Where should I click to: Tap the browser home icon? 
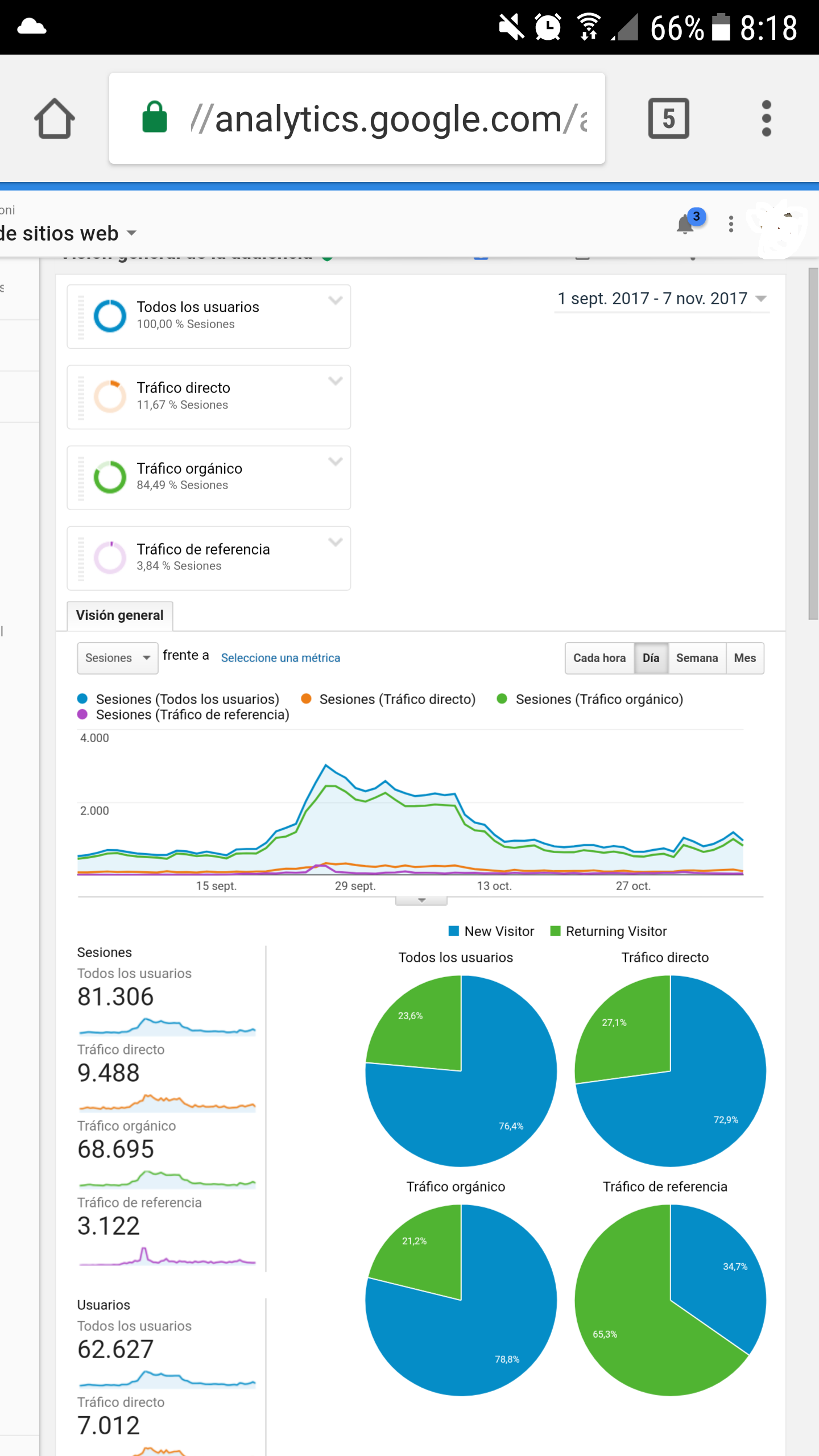(x=55, y=118)
